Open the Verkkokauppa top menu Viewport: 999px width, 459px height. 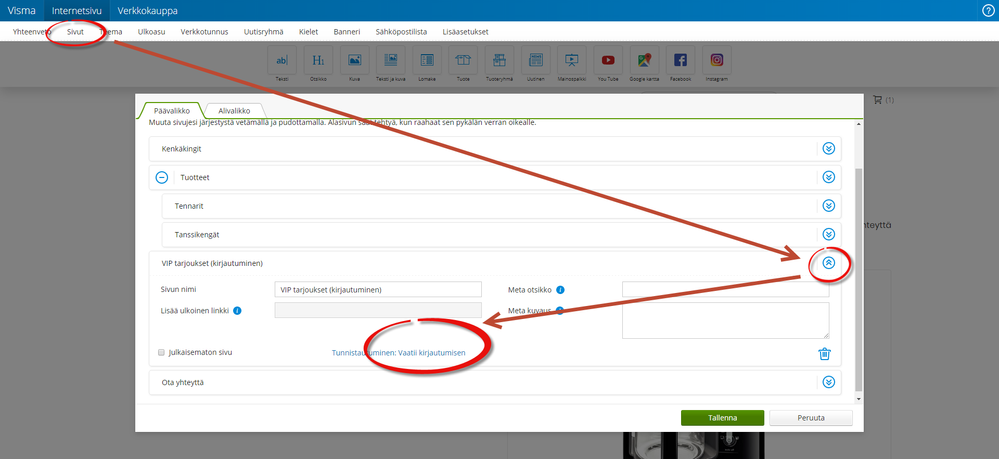click(147, 10)
